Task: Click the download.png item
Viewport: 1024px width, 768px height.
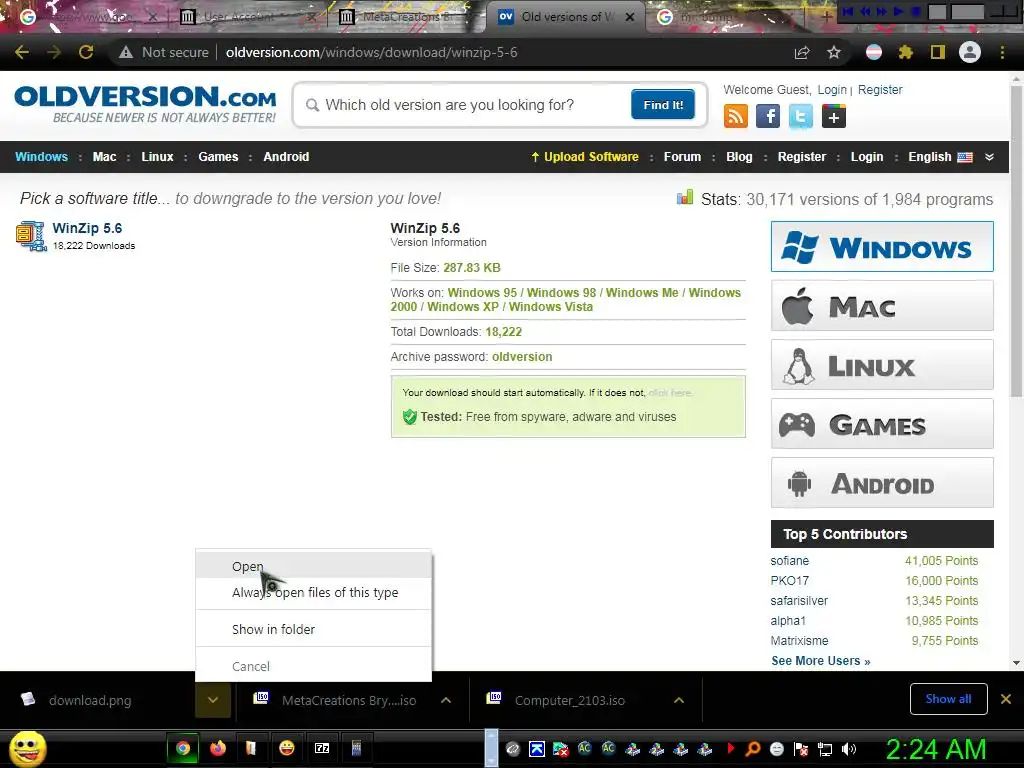Action: pyautogui.click(x=89, y=700)
